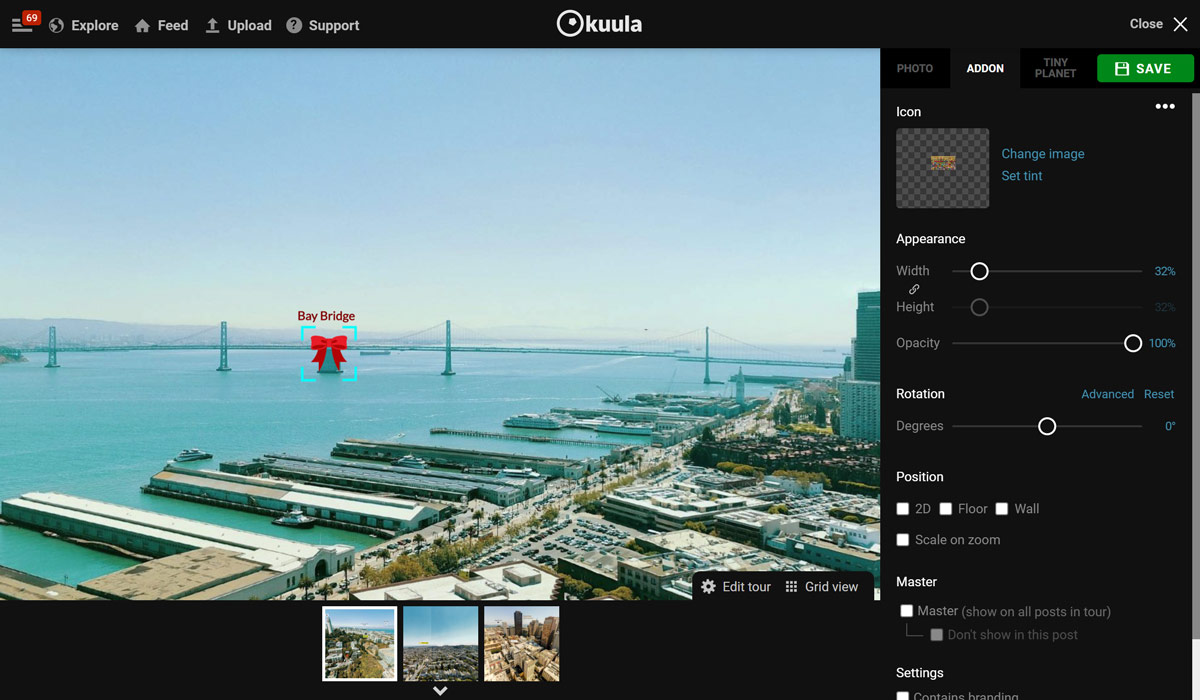This screenshot has width=1200, height=700.
Task: Reset the rotation
Action: click(x=1159, y=394)
